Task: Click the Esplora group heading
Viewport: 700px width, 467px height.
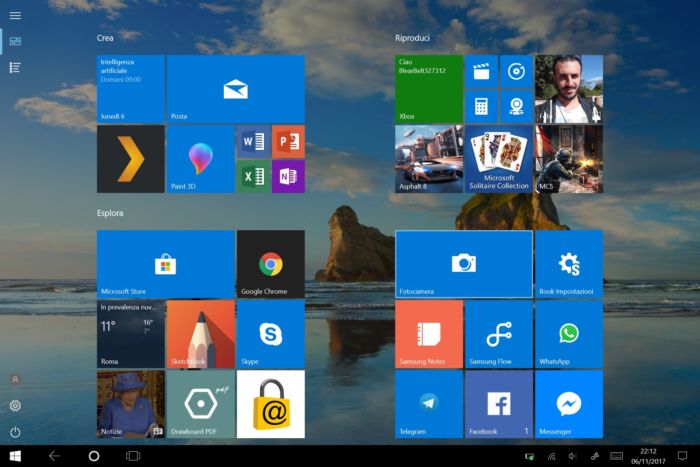Action: [x=110, y=213]
